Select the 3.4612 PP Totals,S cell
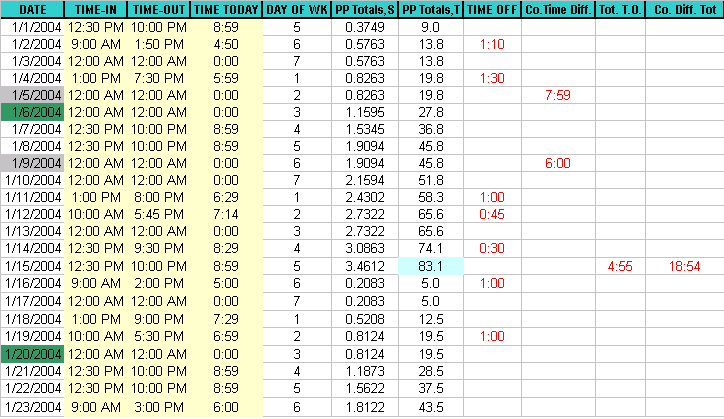The height and width of the screenshot is (419, 724). pos(365,266)
